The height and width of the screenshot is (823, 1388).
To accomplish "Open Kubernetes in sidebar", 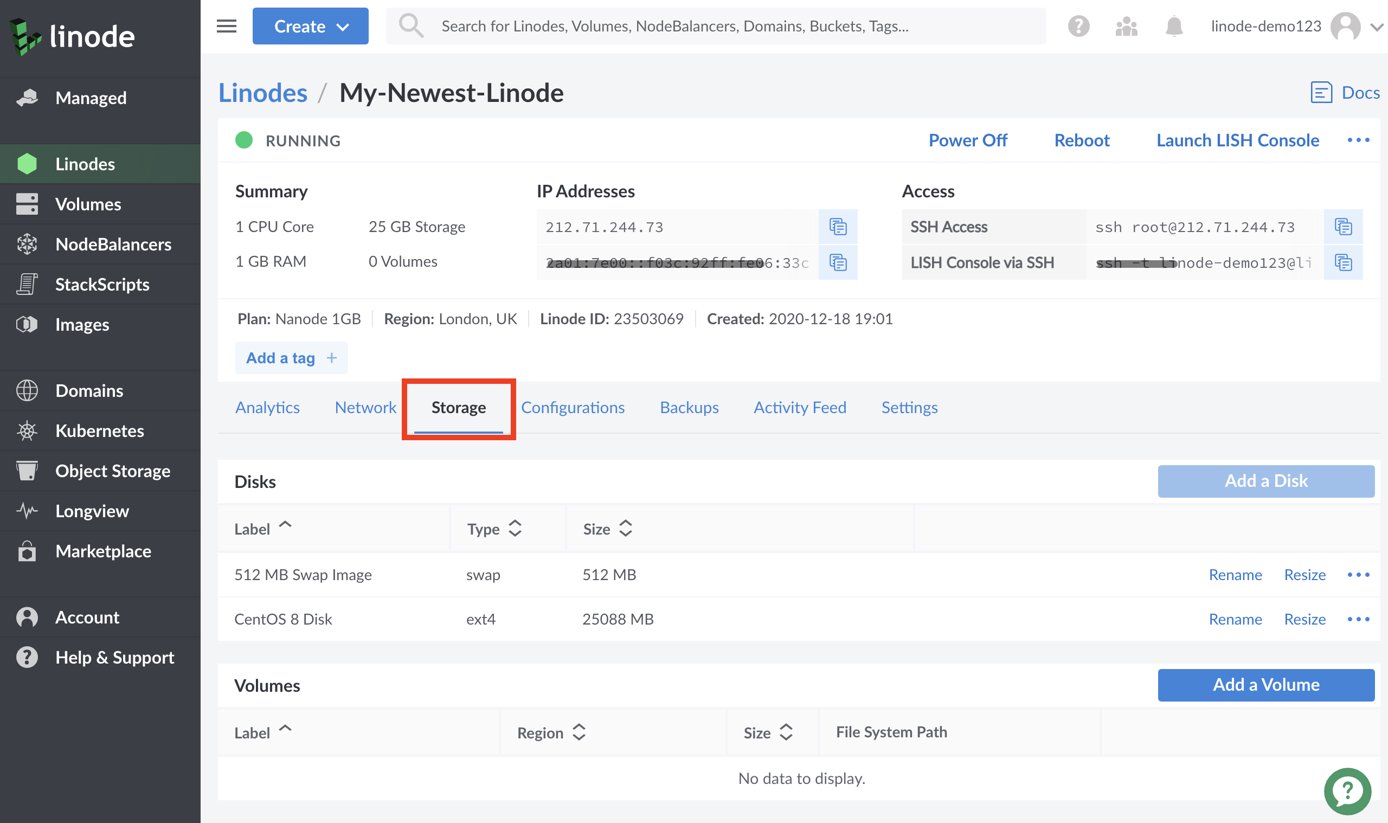I will click(100, 431).
